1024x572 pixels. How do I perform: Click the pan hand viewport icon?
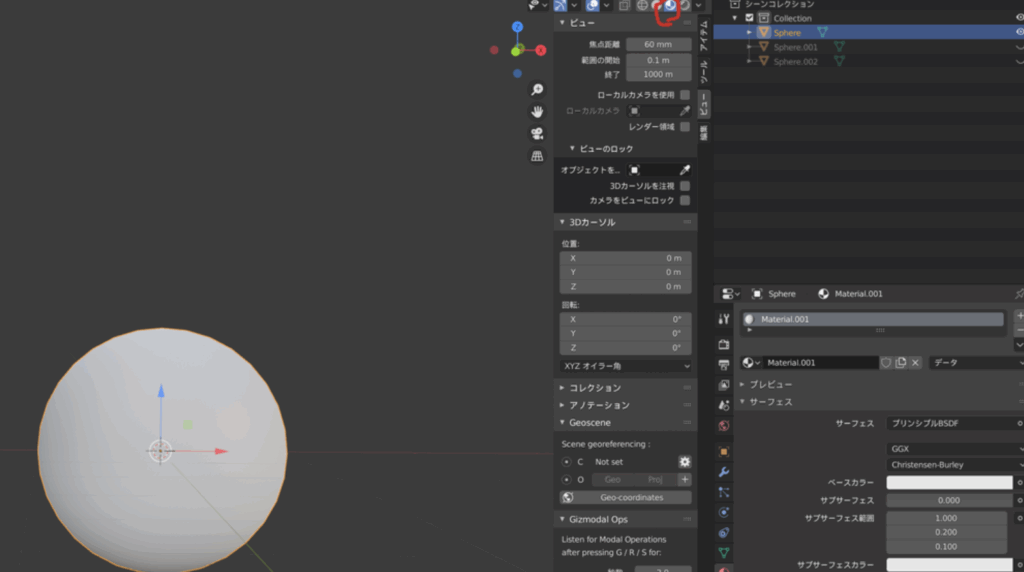click(x=537, y=111)
